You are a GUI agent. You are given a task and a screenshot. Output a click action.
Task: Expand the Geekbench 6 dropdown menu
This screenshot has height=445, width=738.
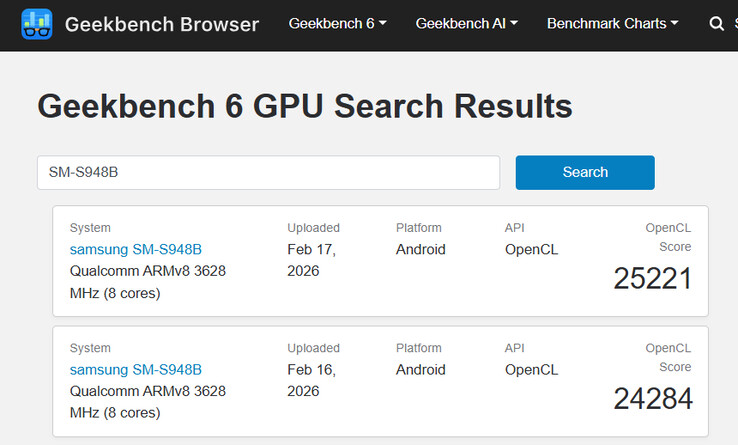[337, 23]
